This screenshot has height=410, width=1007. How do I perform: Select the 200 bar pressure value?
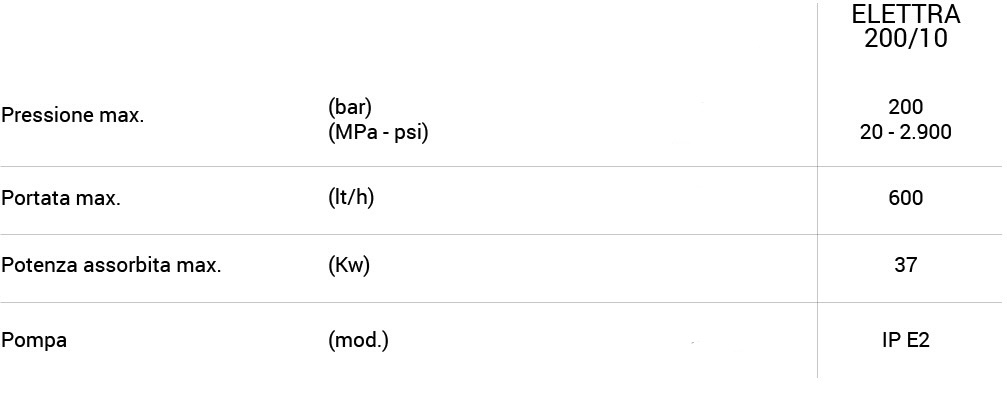click(905, 107)
